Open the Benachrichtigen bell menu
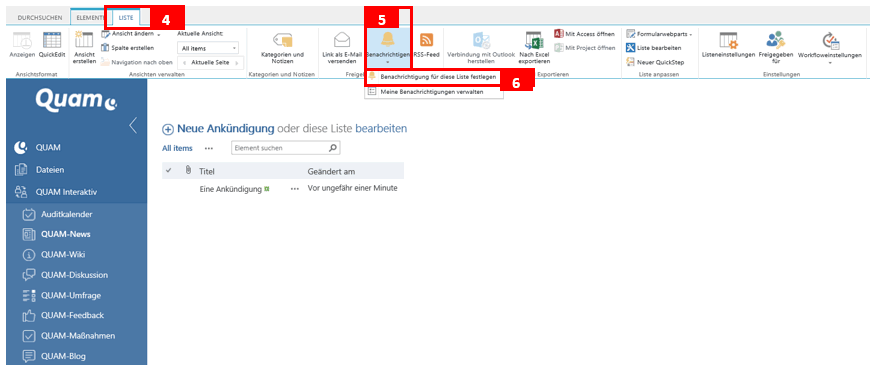This screenshot has width=875, height=372. coord(387,48)
